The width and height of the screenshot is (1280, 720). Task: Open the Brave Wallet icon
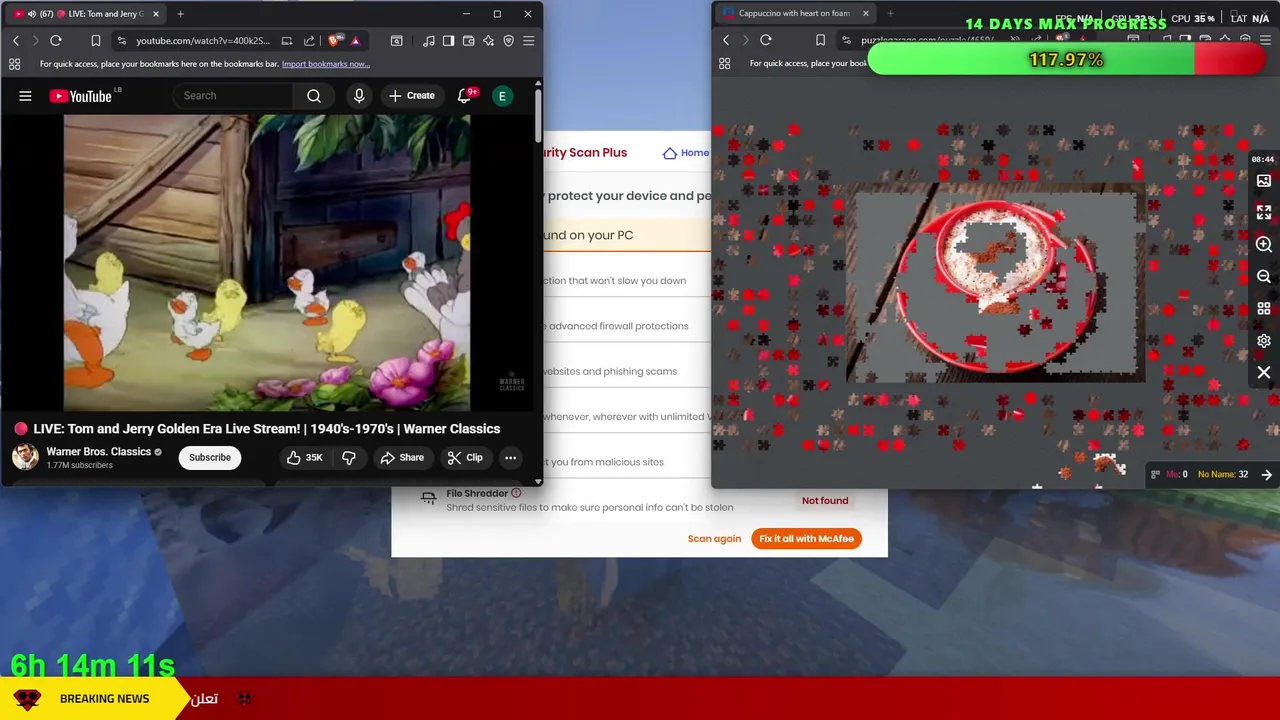point(468,41)
